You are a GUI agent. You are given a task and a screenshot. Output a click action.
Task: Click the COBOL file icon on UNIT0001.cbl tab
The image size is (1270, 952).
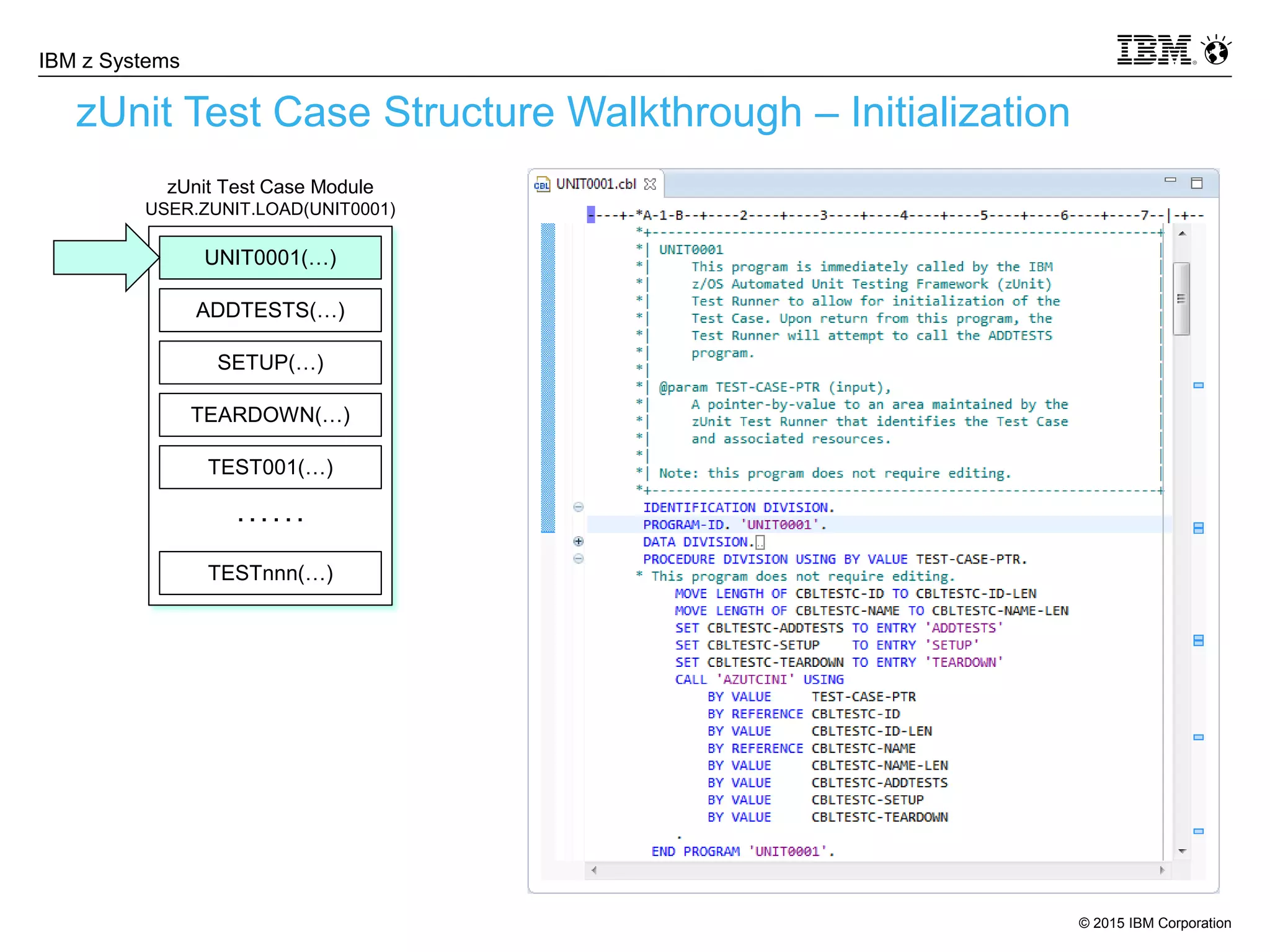(x=542, y=185)
